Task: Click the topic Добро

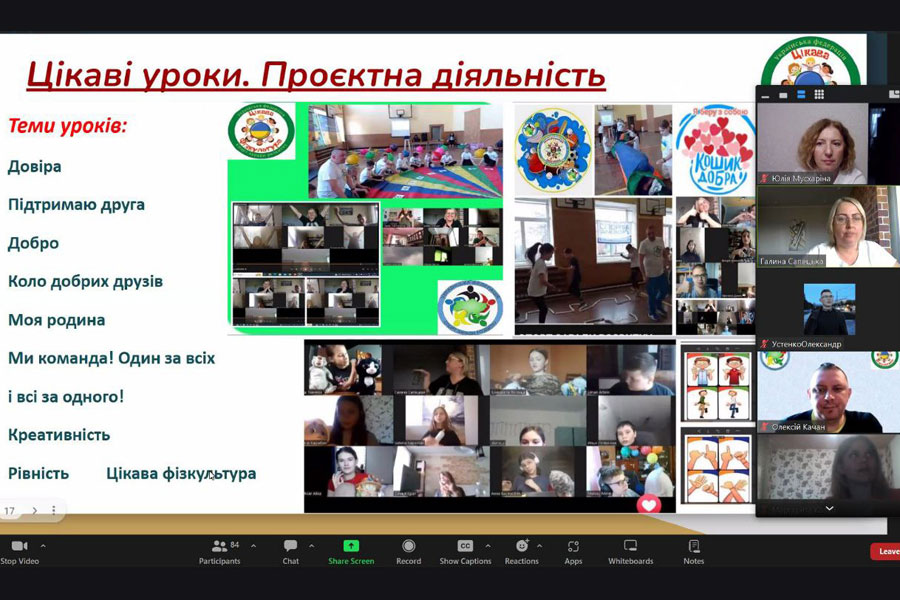Action: tap(33, 243)
